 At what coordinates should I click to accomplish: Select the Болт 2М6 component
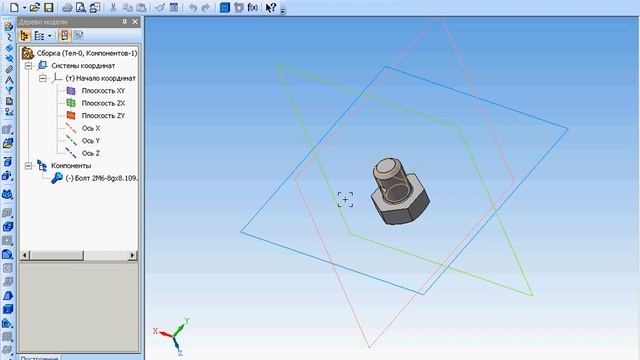point(102,178)
